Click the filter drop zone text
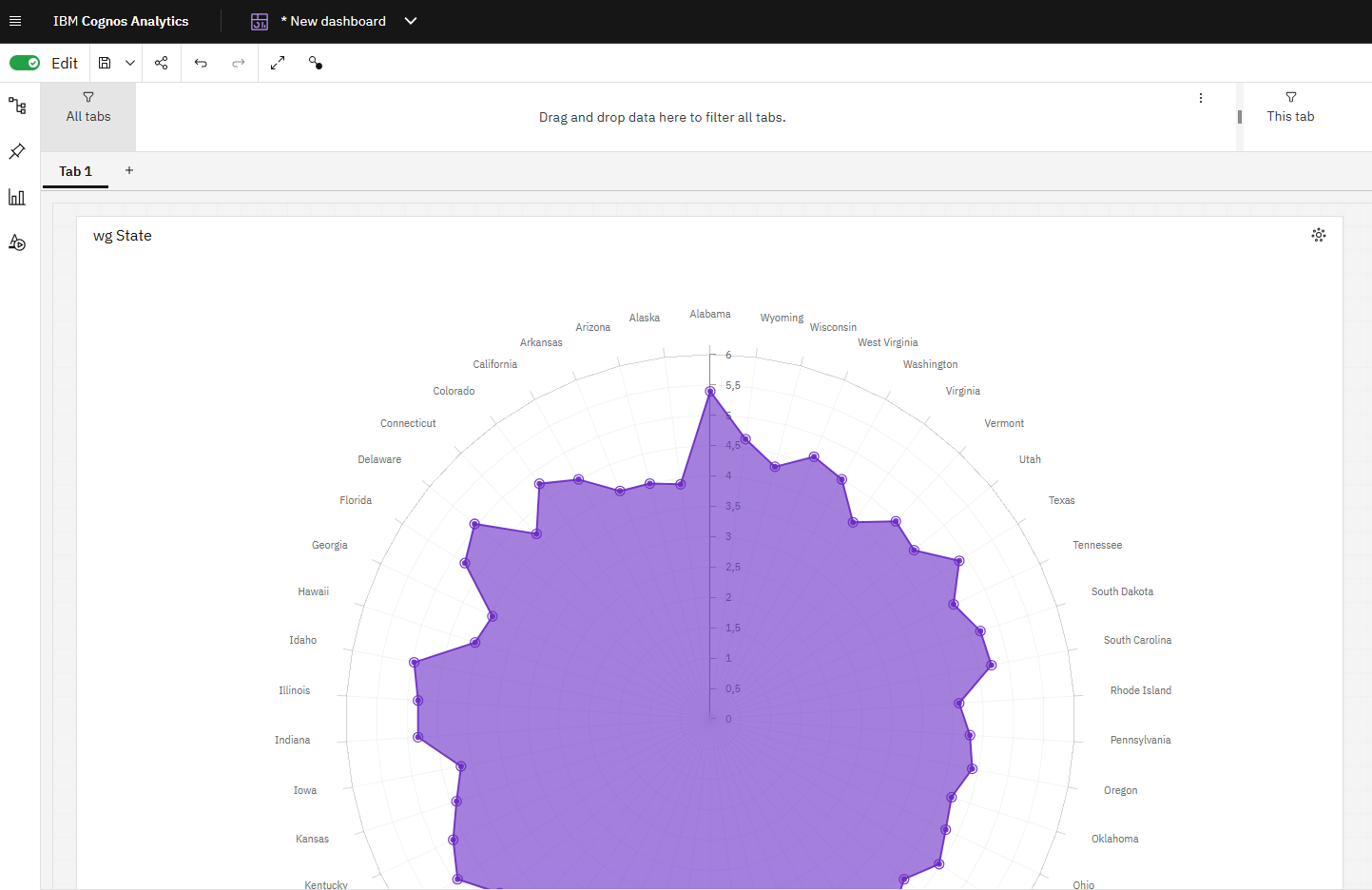 click(663, 117)
